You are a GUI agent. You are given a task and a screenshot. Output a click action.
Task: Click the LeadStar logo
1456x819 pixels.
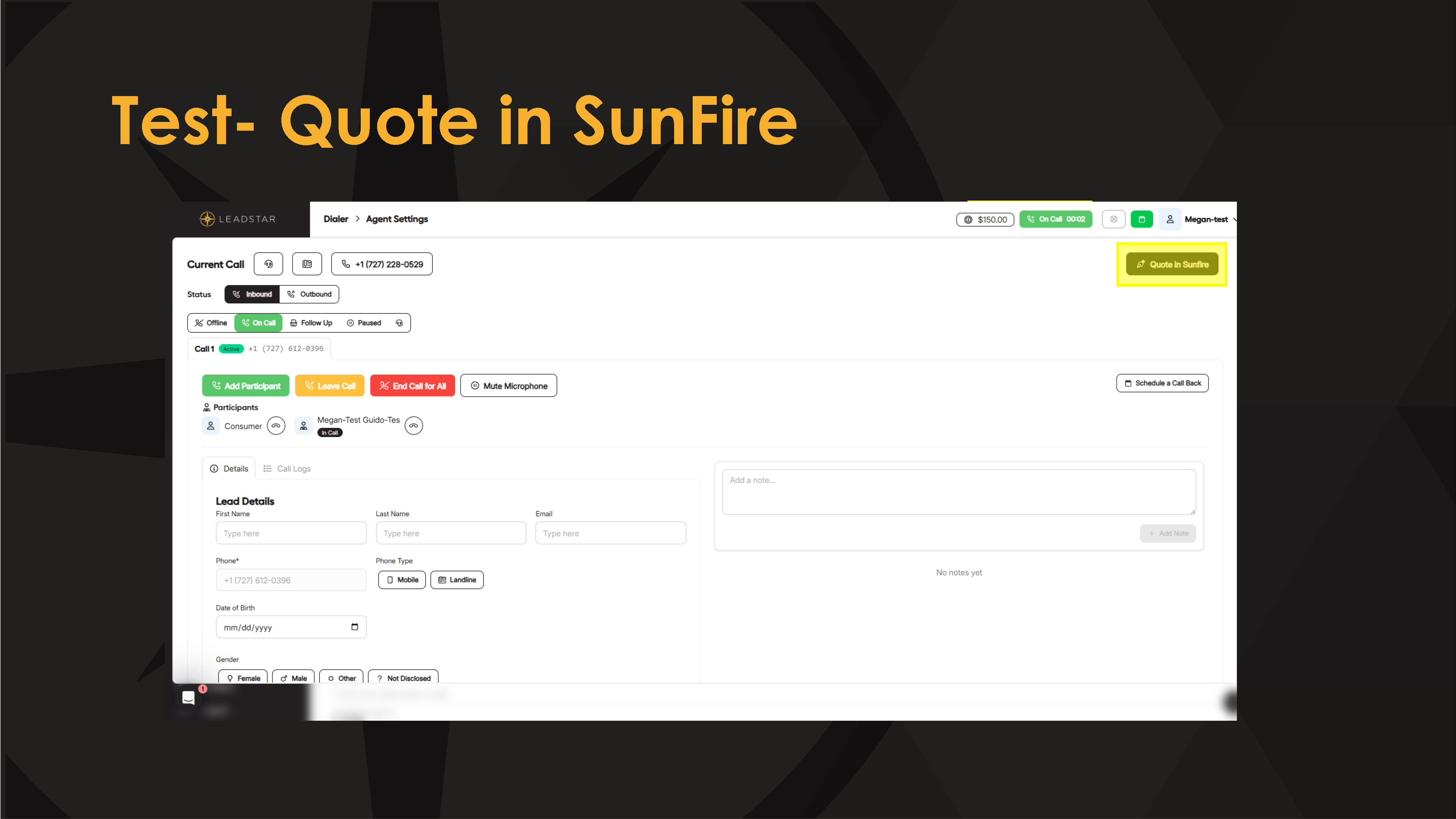[237, 219]
